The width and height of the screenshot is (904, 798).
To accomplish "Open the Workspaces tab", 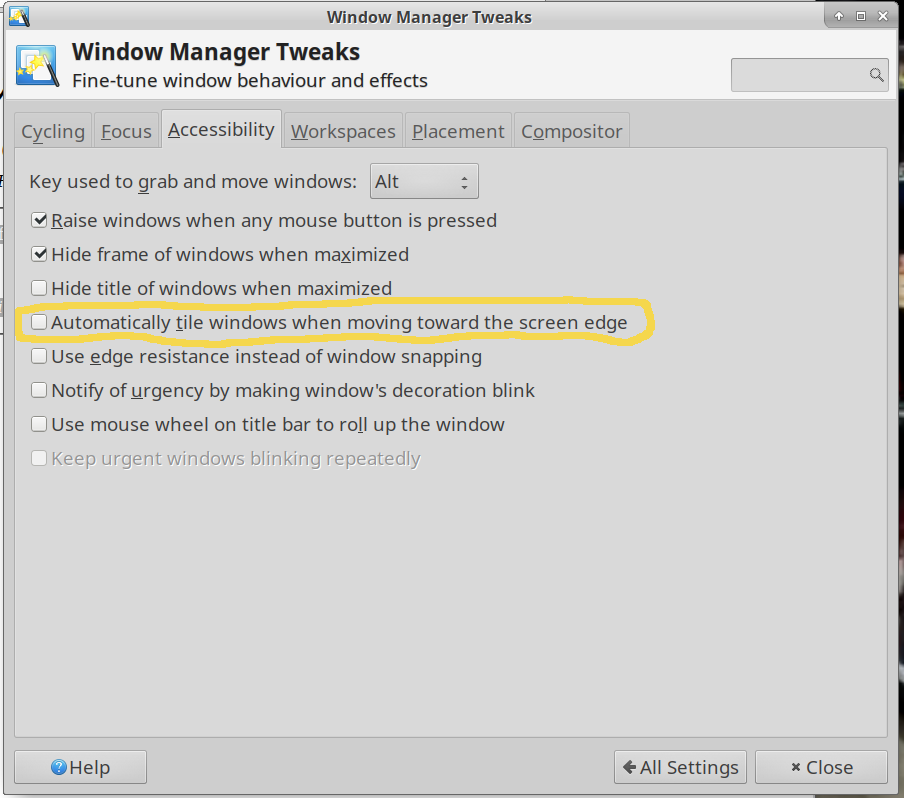I will [343, 131].
